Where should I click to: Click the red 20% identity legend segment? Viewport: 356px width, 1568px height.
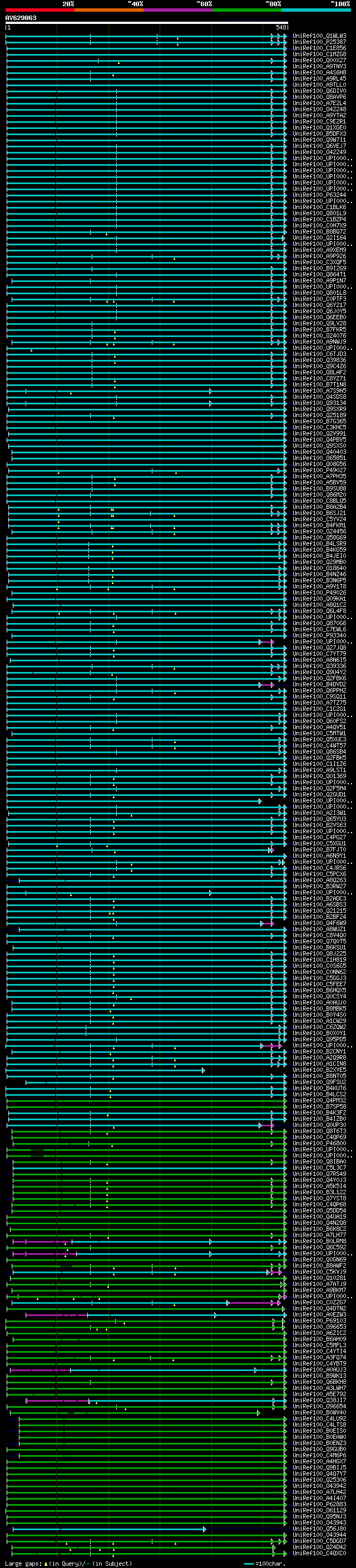[40, 10]
